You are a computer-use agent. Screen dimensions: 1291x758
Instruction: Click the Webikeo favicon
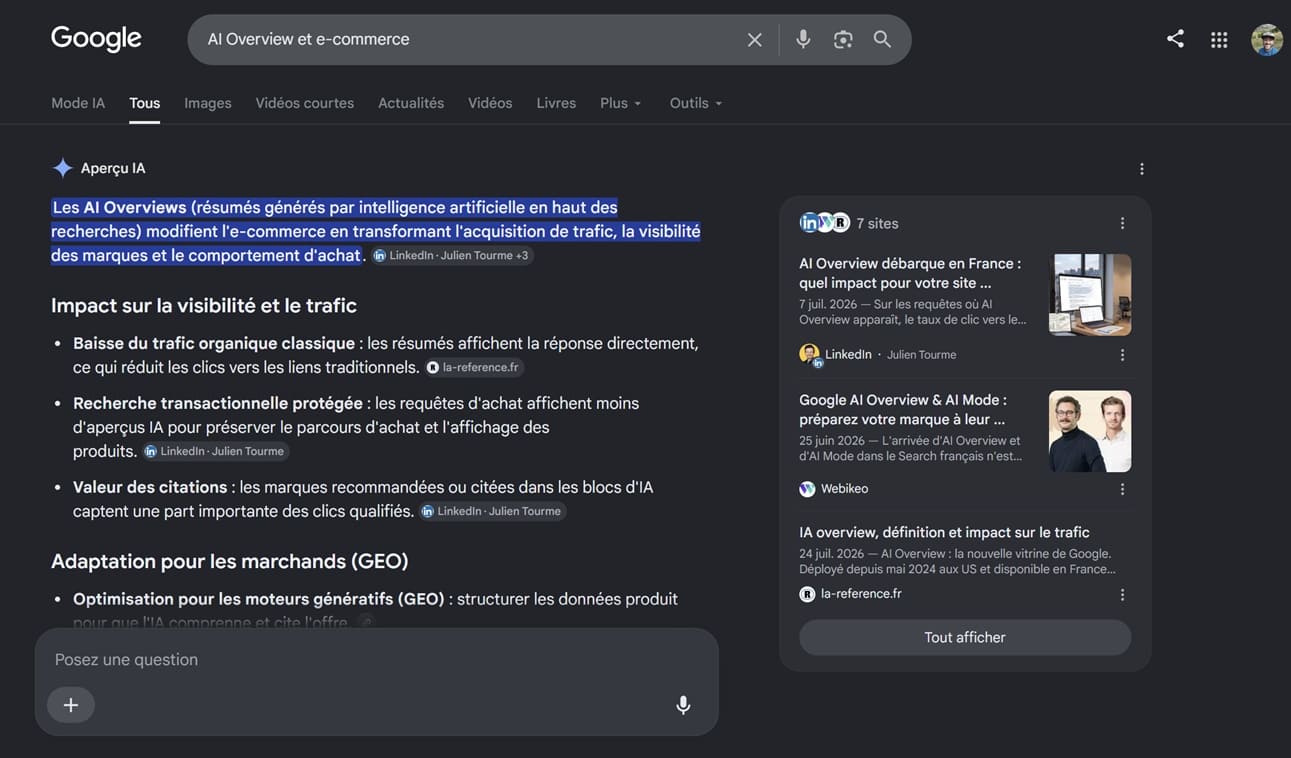[x=807, y=489]
